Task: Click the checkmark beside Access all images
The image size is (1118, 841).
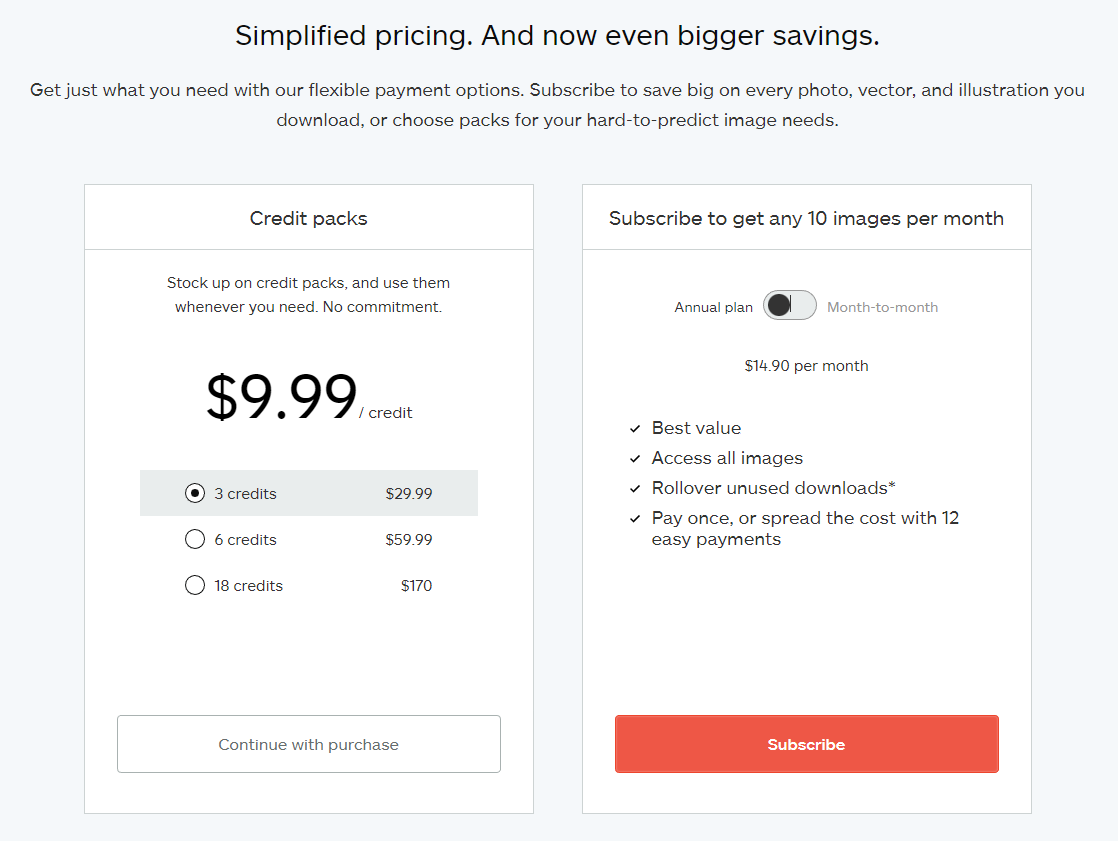Action: [635, 459]
